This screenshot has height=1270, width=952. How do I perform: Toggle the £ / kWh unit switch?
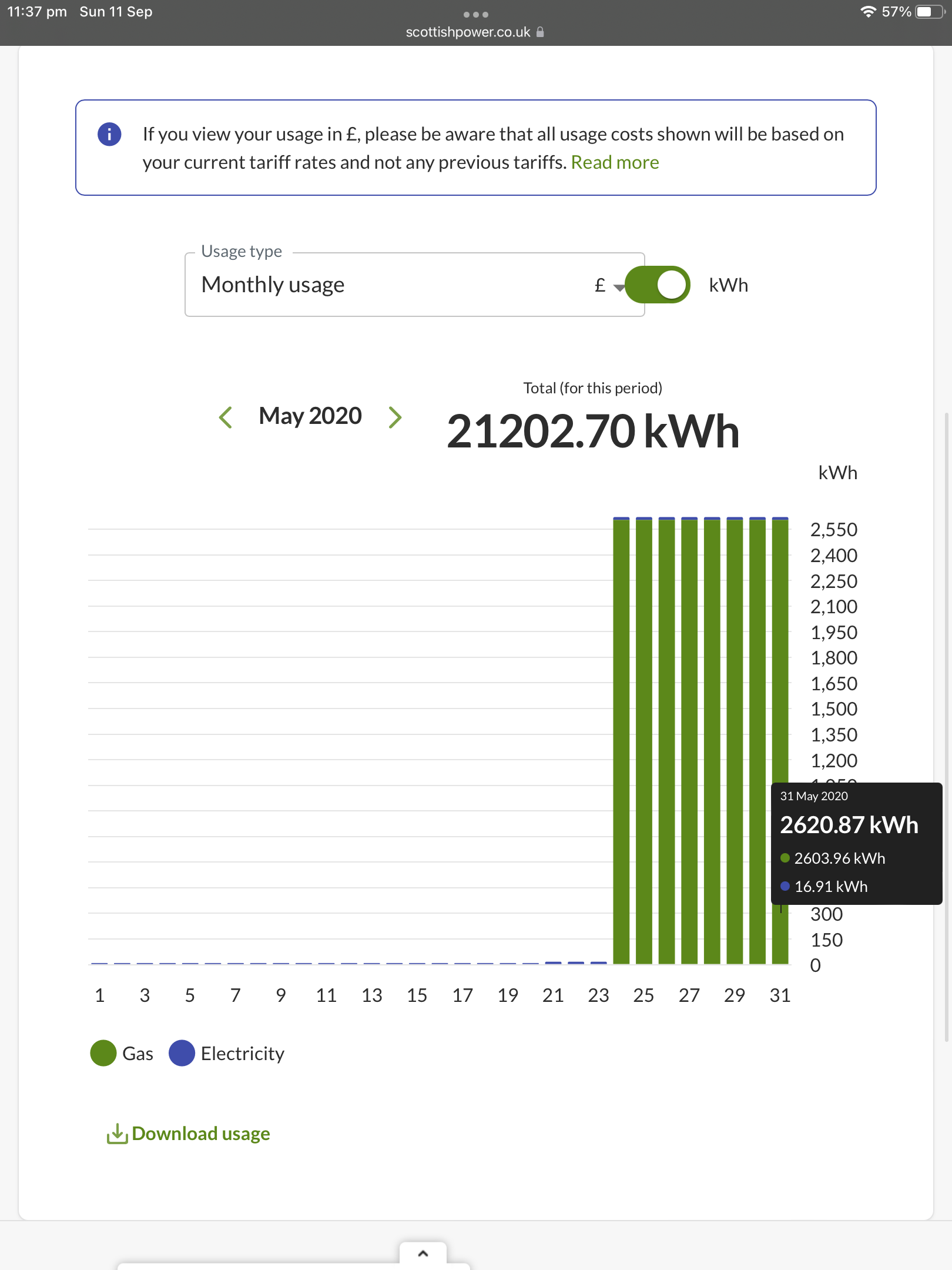pos(657,285)
